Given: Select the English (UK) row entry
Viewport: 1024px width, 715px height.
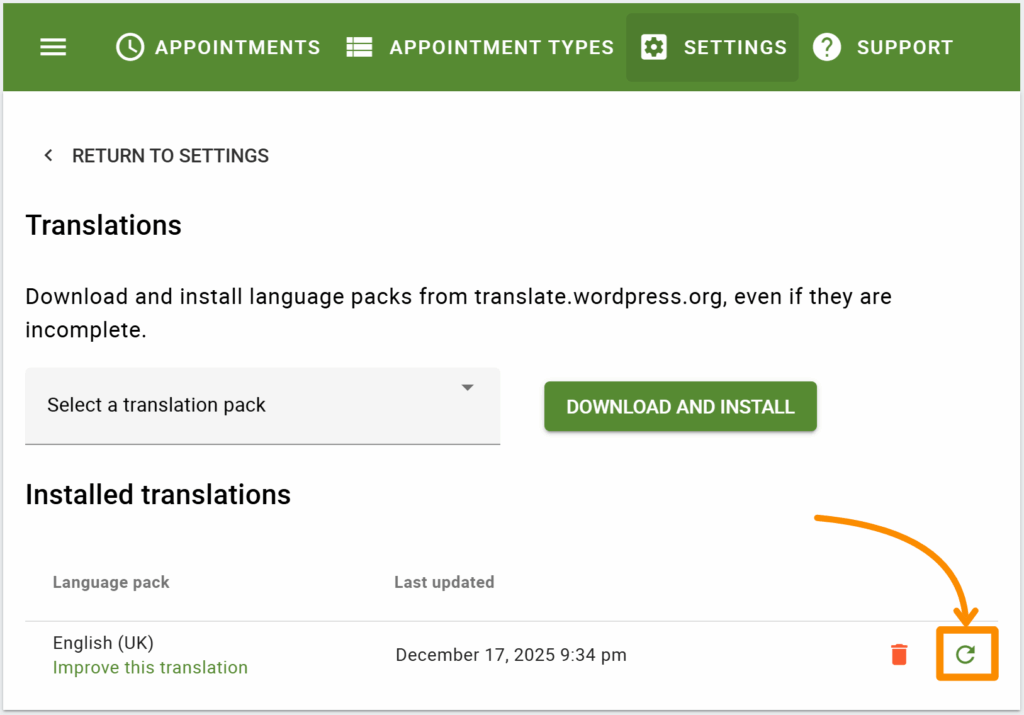Looking at the screenshot, I should point(103,643).
